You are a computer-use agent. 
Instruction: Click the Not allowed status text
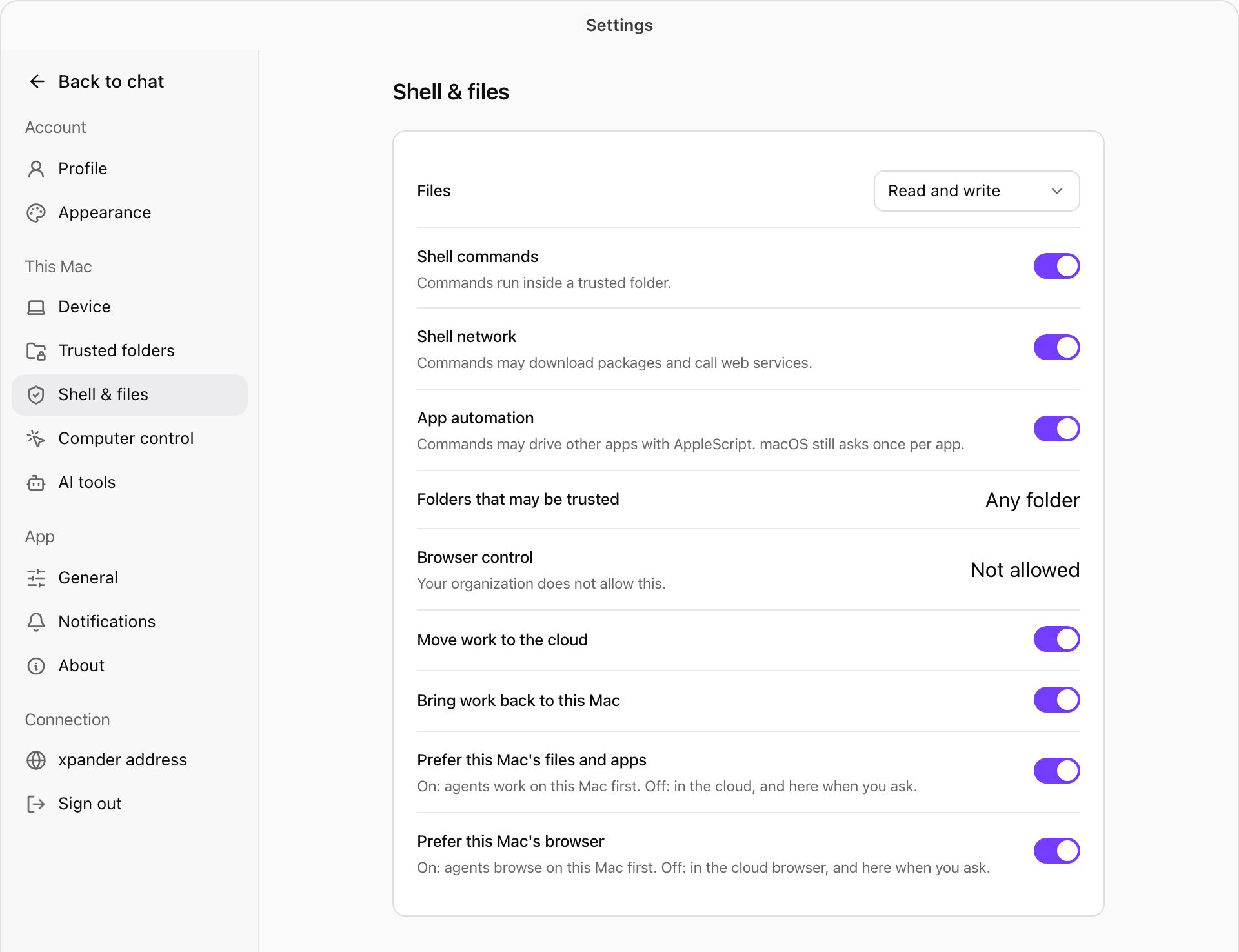point(1025,570)
